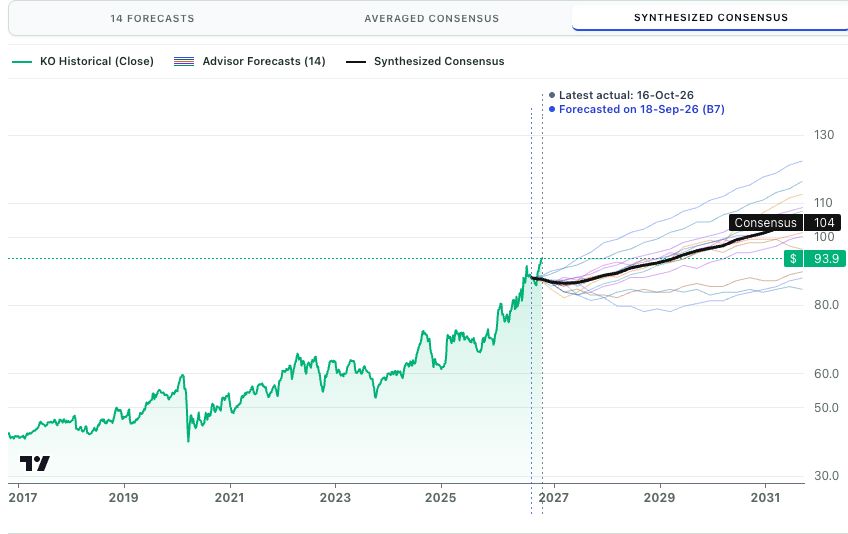Click the green $ 93.9 price label
This screenshot has width=848, height=534.
tap(814, 259)
